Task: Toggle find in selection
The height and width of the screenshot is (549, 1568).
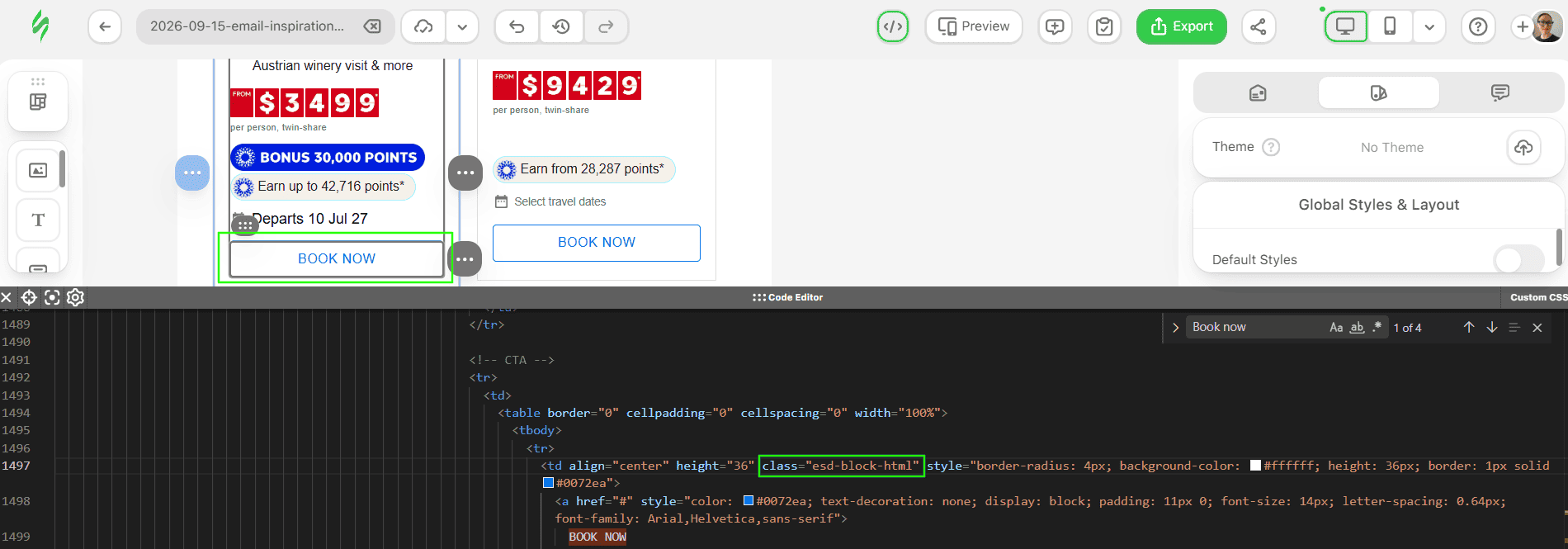Action: pos(1514,328)
